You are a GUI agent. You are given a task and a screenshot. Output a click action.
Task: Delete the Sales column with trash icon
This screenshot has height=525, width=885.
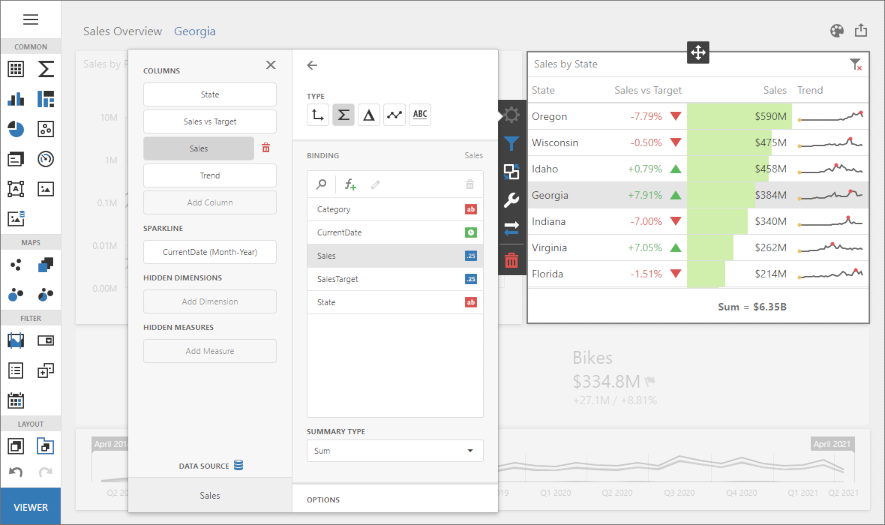click(266, 148)
